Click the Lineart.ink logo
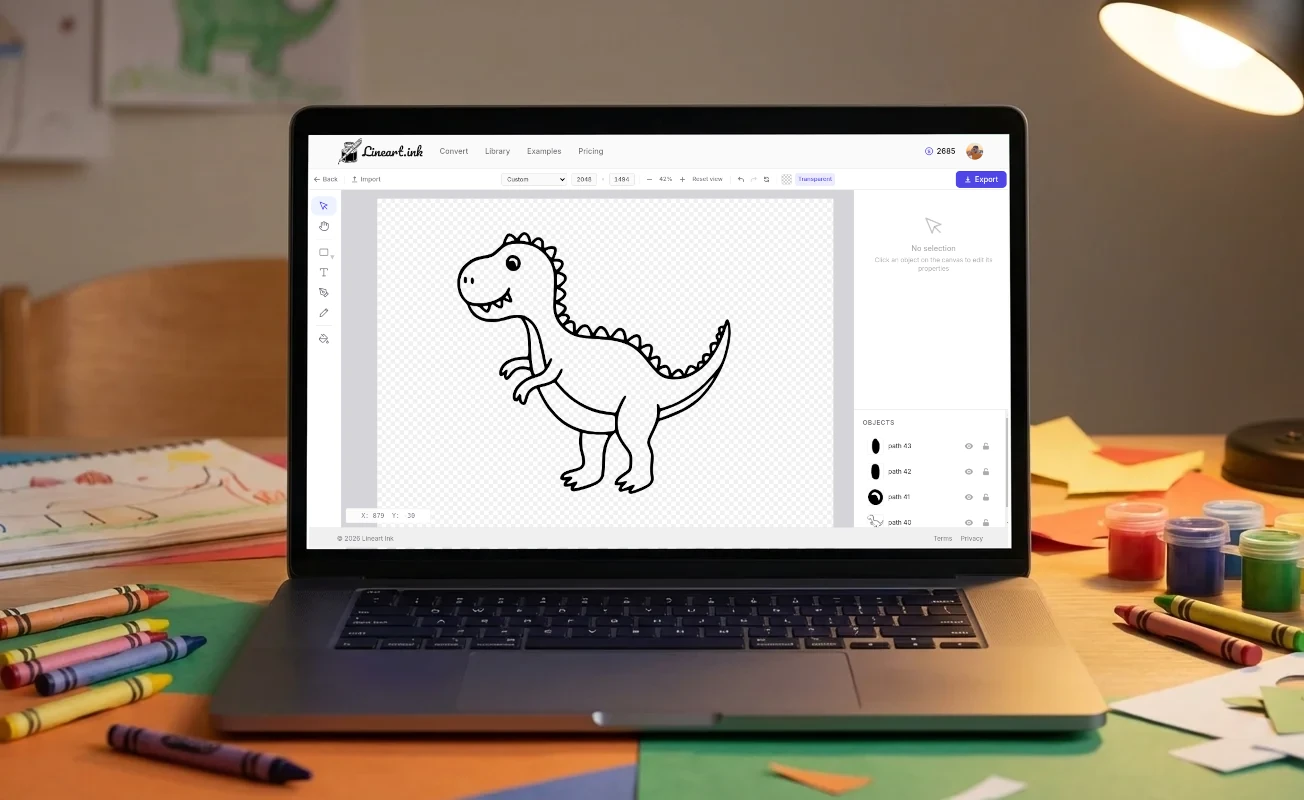The image size is (1304, 800). click(381, 151)
